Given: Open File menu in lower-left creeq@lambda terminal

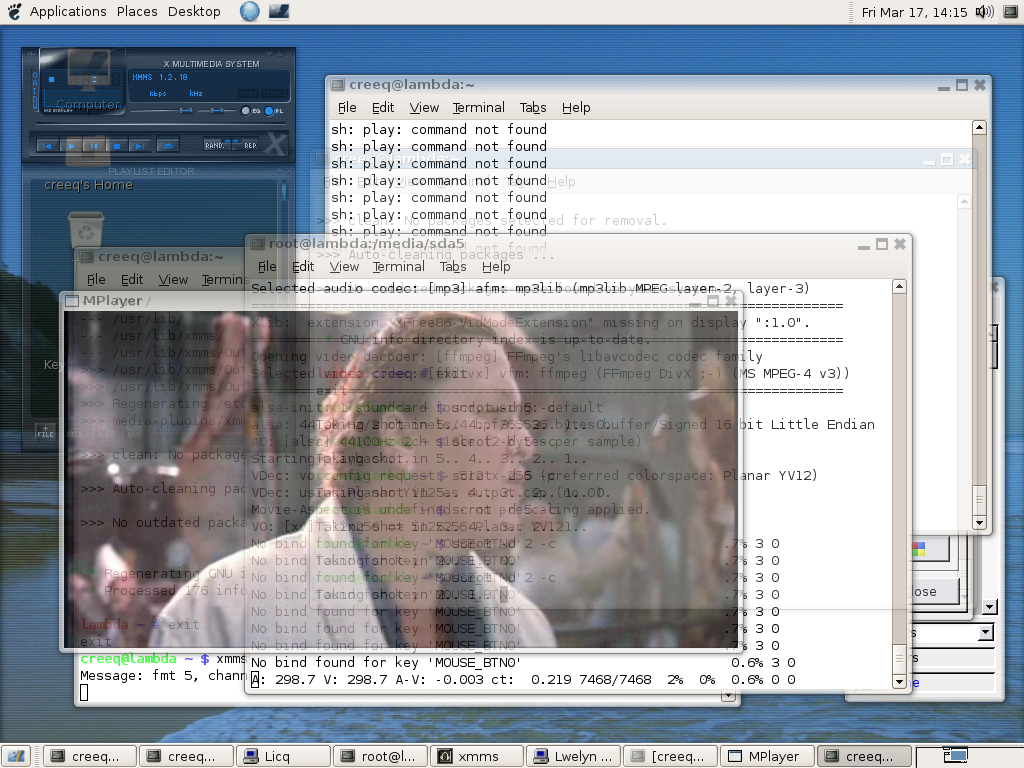Looking at the screenshot, I should [x=96, y=280].
